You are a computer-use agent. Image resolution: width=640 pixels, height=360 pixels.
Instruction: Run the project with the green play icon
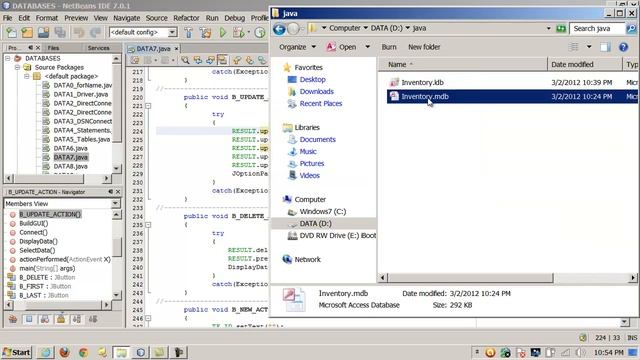[223, 32]
